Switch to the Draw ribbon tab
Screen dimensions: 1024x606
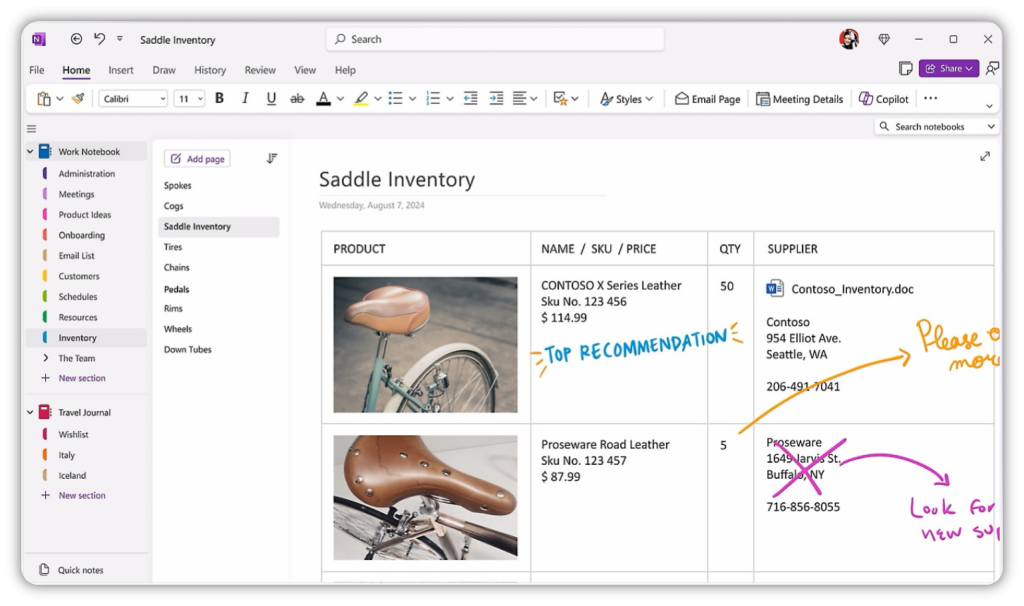(x=163, y=70)
